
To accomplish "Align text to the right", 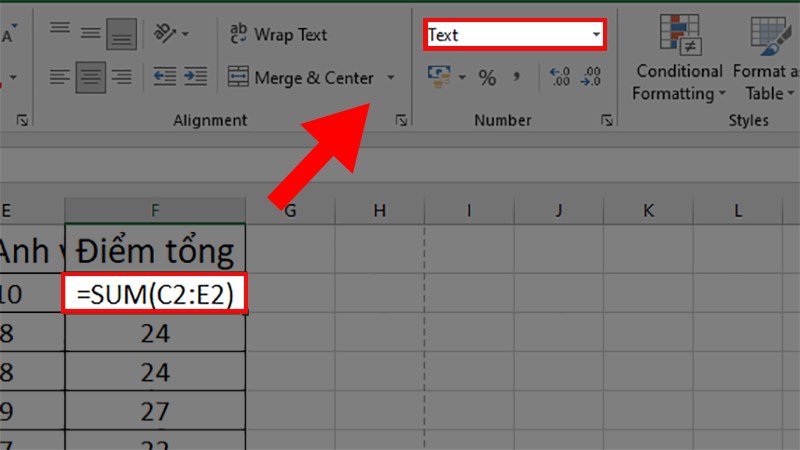I will pos(121,77).
